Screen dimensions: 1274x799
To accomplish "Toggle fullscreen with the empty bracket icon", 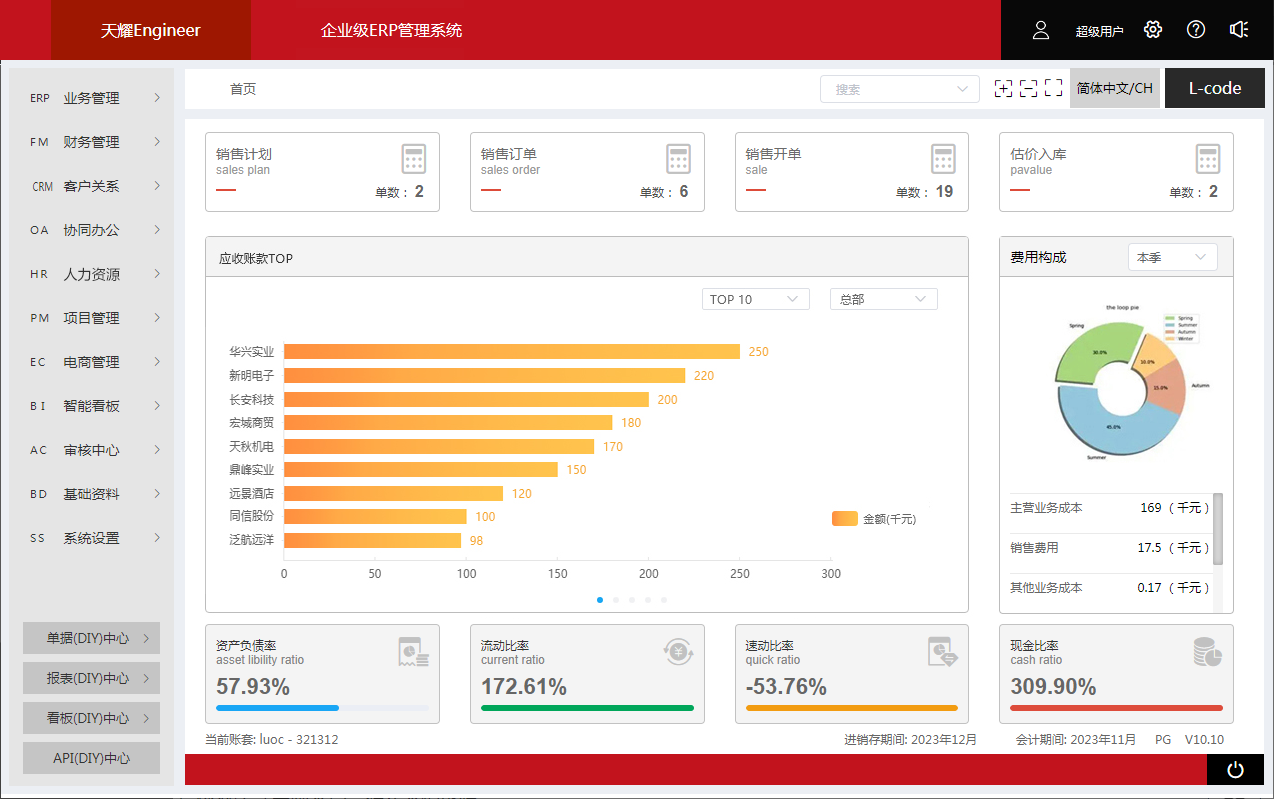I will tap(1053, 89).
